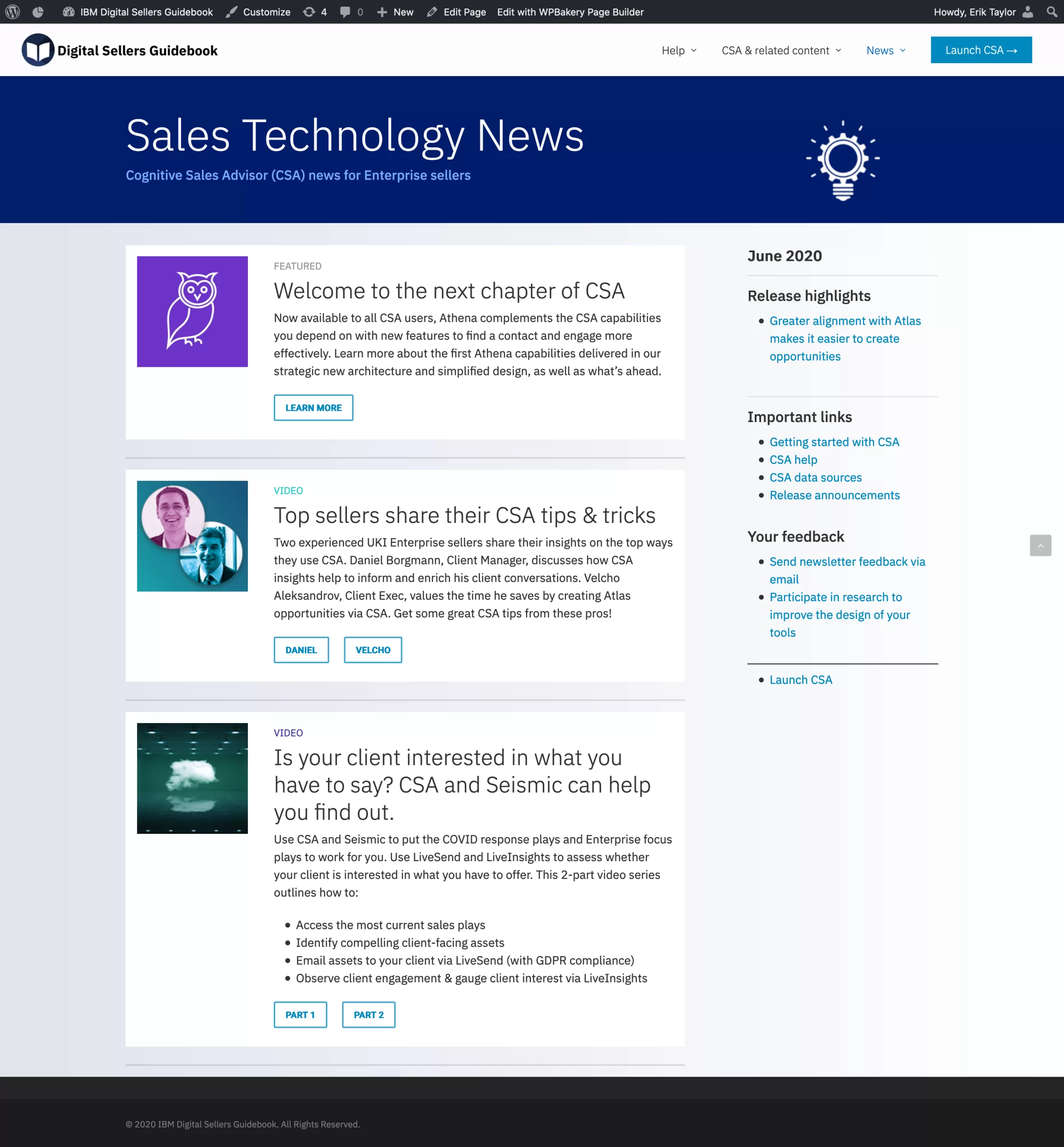Open Top sellers share their CSA tips headline
The image size is (1064, 1147).
coord(465,515)
